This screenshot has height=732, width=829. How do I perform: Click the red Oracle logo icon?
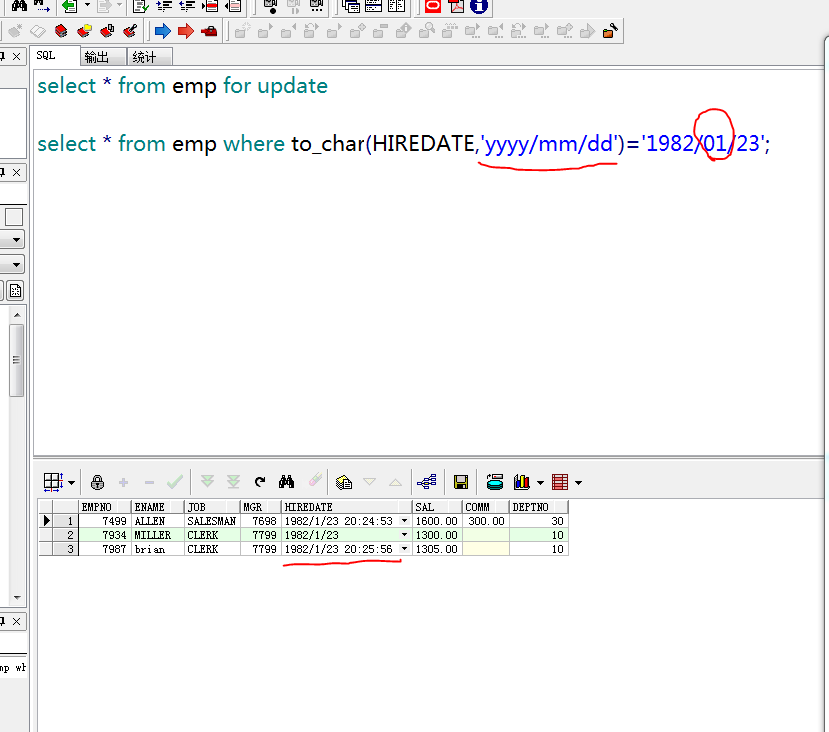click(432, 6)
